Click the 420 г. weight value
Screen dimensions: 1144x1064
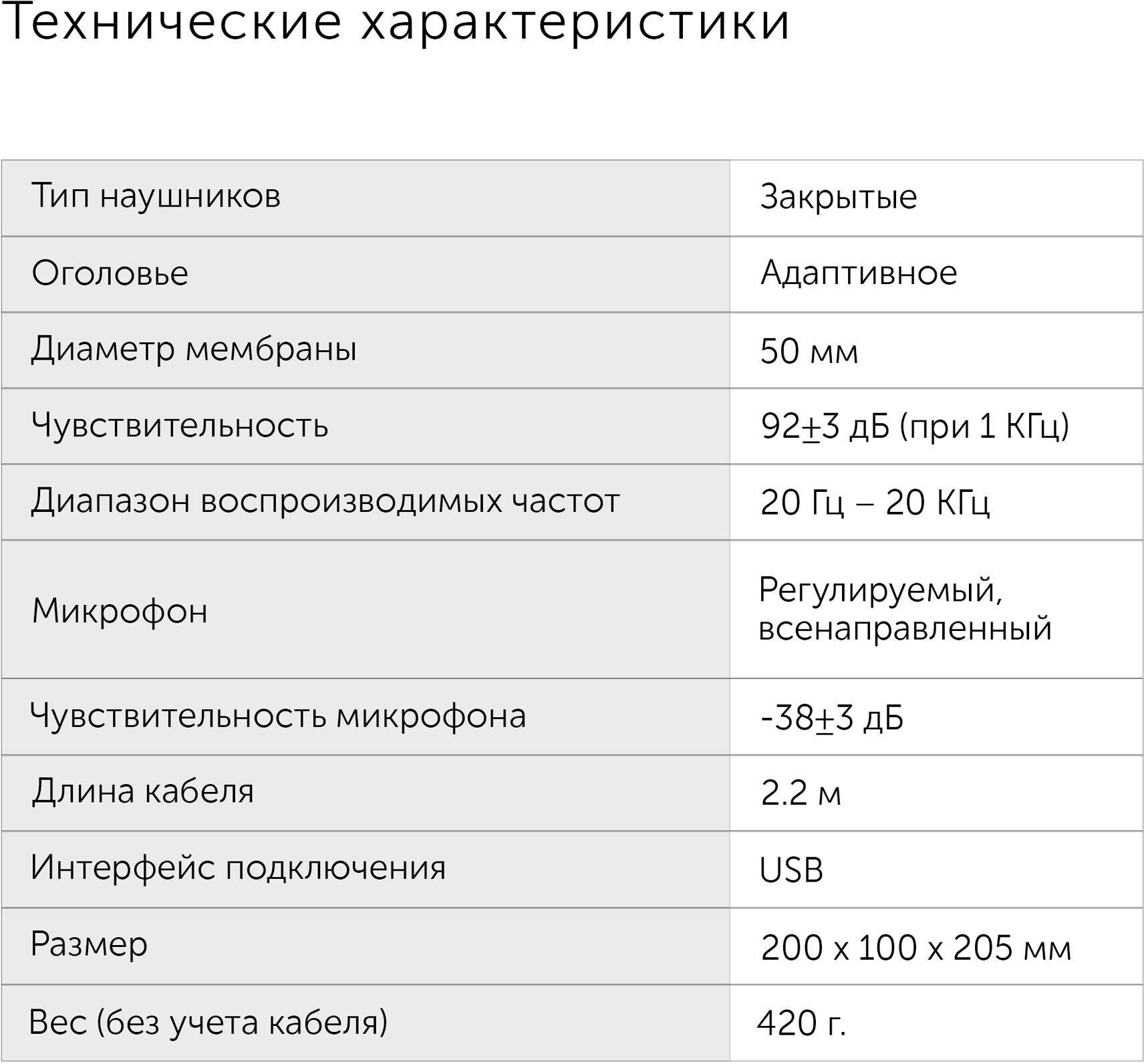(802, 1023)
